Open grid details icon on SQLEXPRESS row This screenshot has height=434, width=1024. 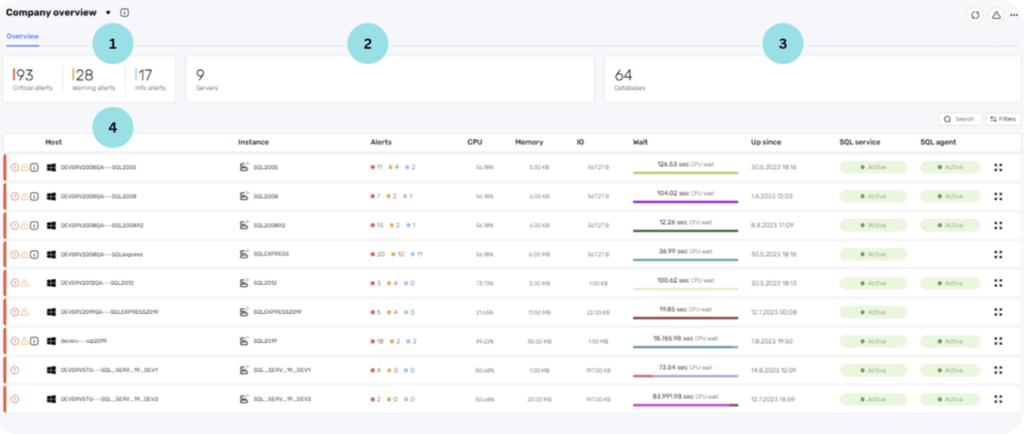(997, 254)
